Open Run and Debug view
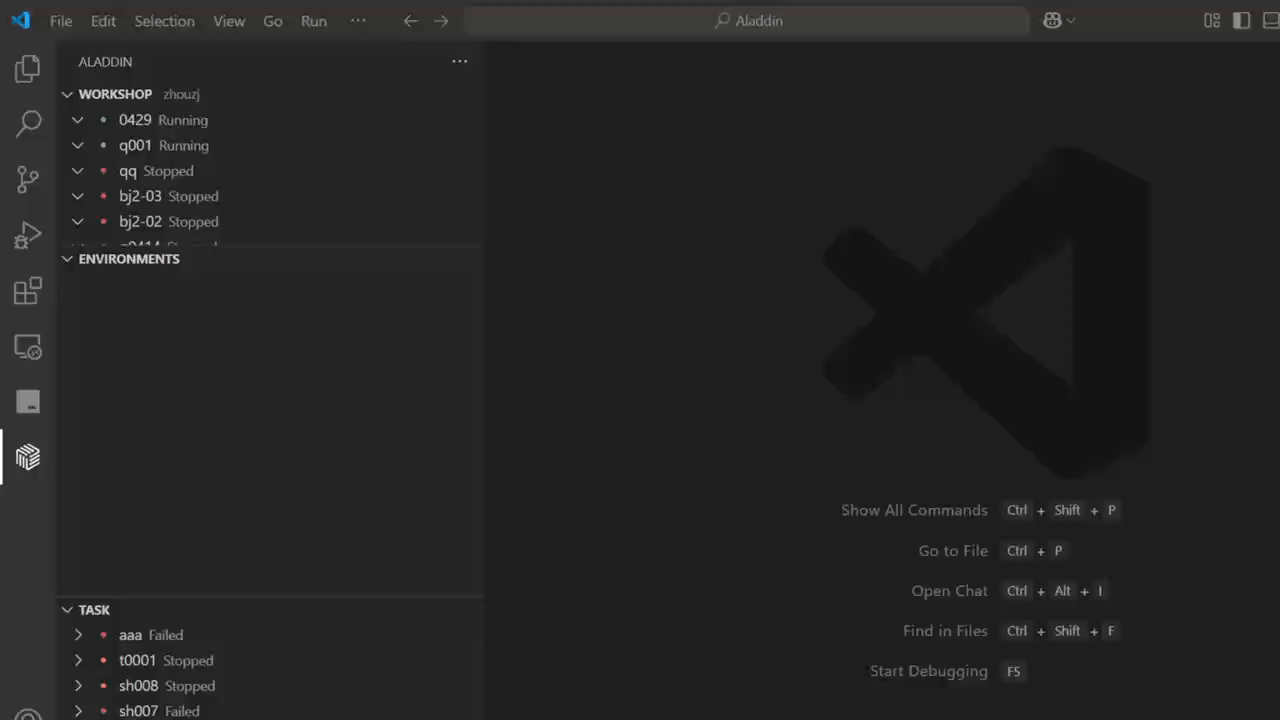The image size is (1280, 720). (28, 235)
